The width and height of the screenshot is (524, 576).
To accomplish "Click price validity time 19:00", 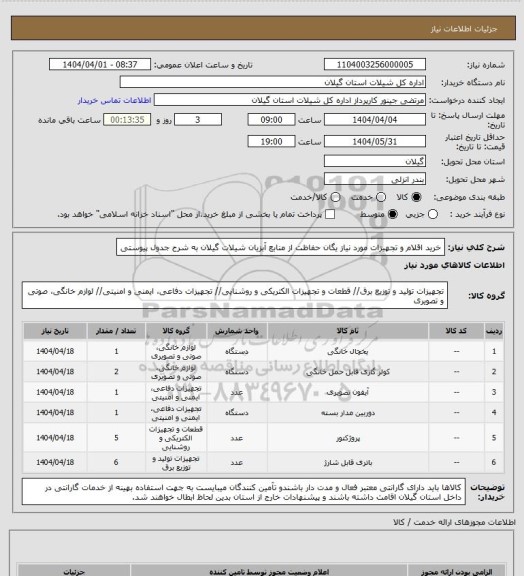I will (x=271, y=141).
